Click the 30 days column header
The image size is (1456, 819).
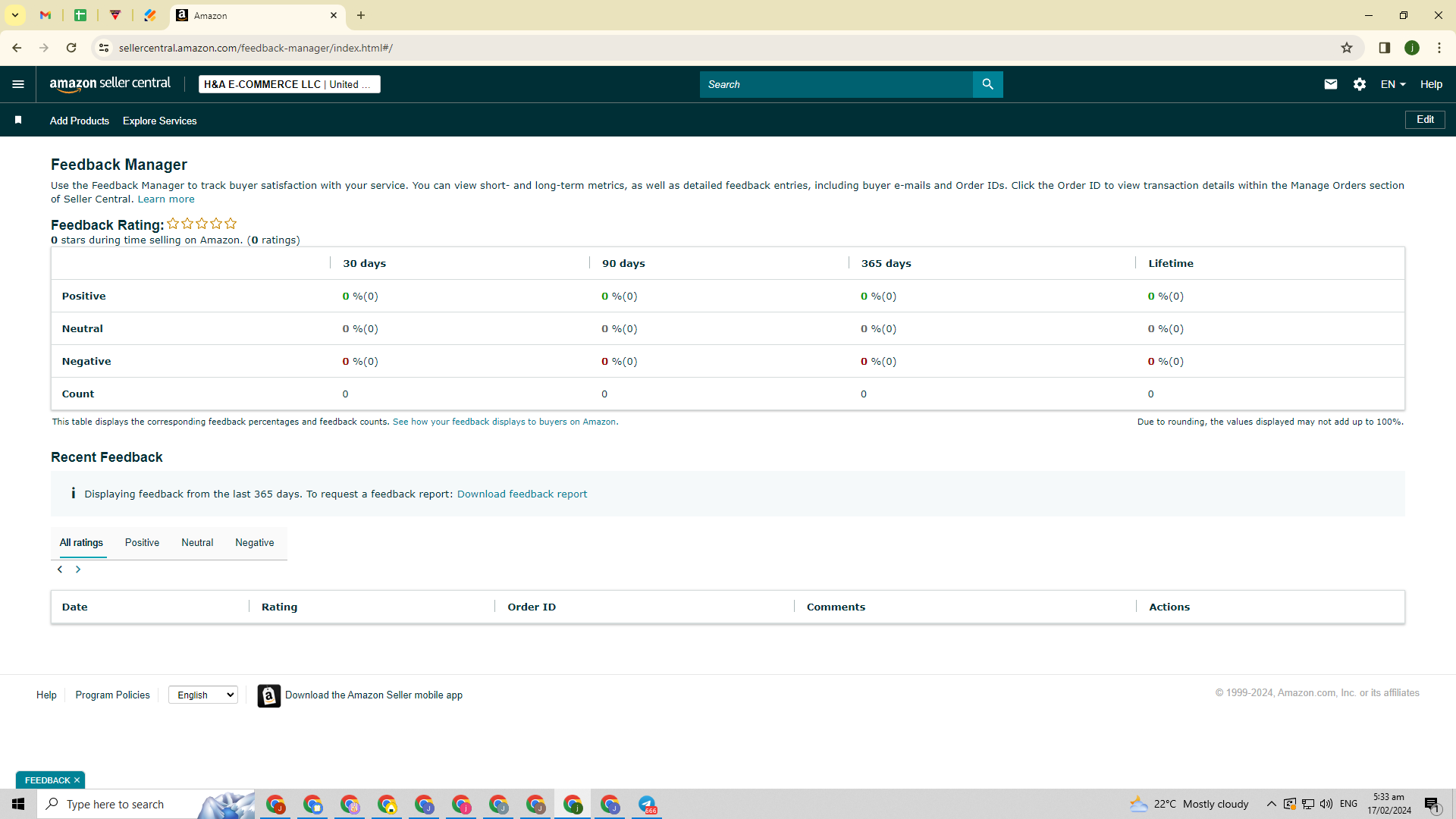click(364, 264)
